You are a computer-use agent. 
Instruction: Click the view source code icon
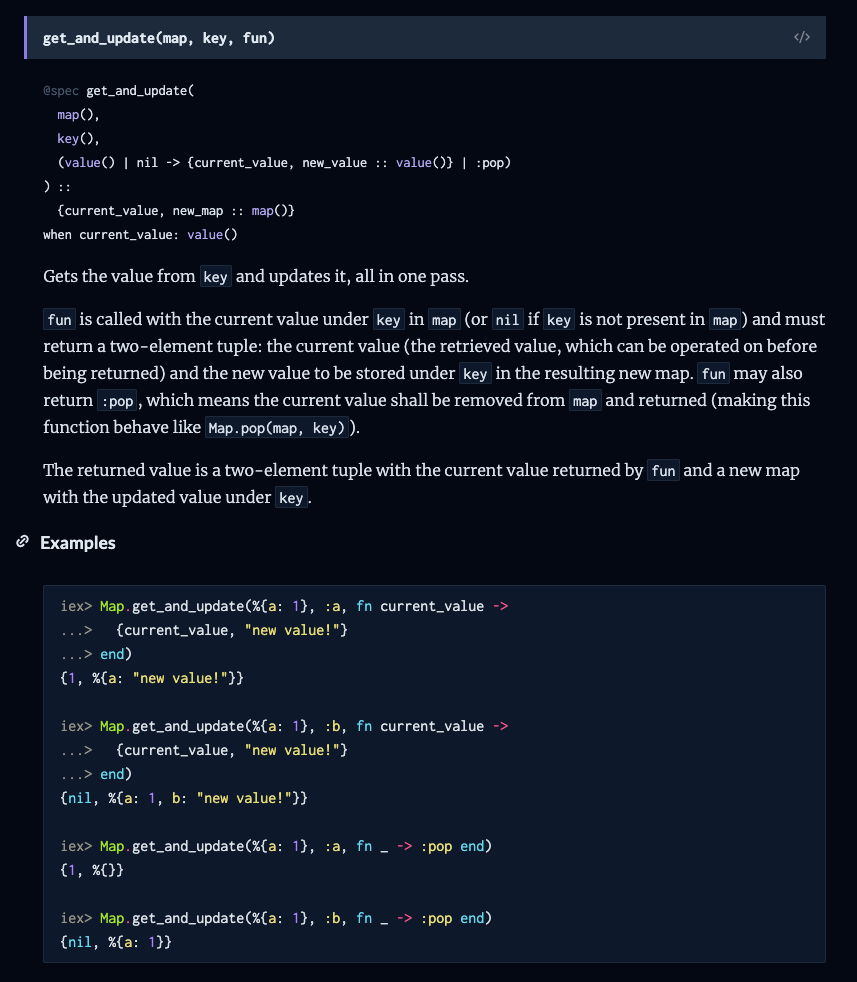pyautogui.click(x=801, y=38)
